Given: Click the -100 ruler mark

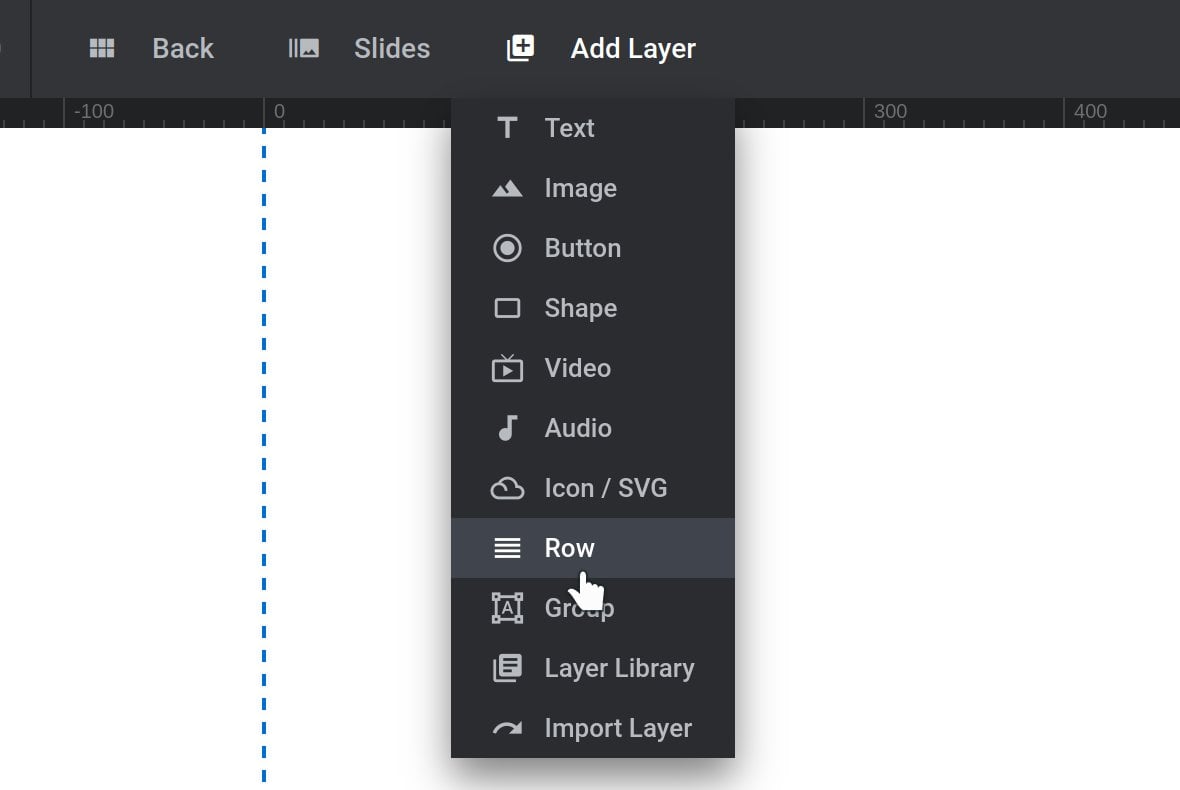Looking at the screenshot, I should [x=94, y=111].
